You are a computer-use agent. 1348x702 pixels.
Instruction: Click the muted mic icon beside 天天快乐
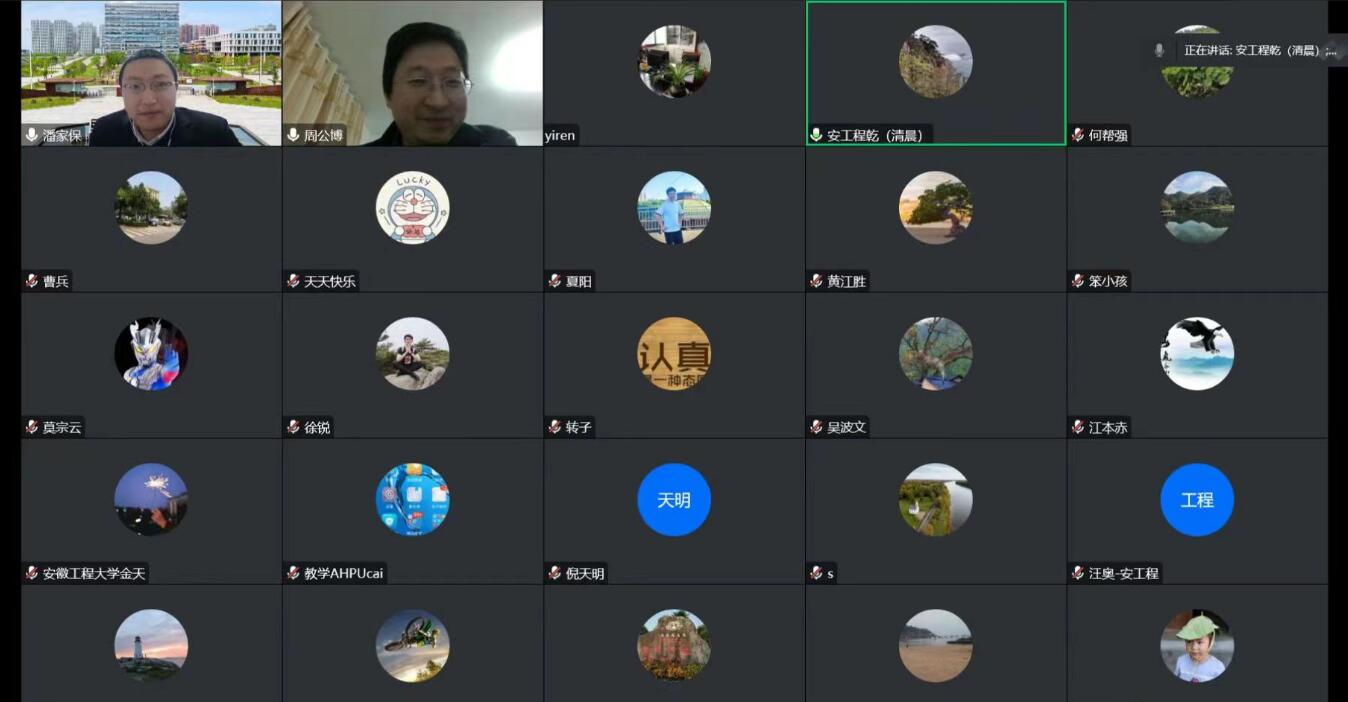click(293, 281)
